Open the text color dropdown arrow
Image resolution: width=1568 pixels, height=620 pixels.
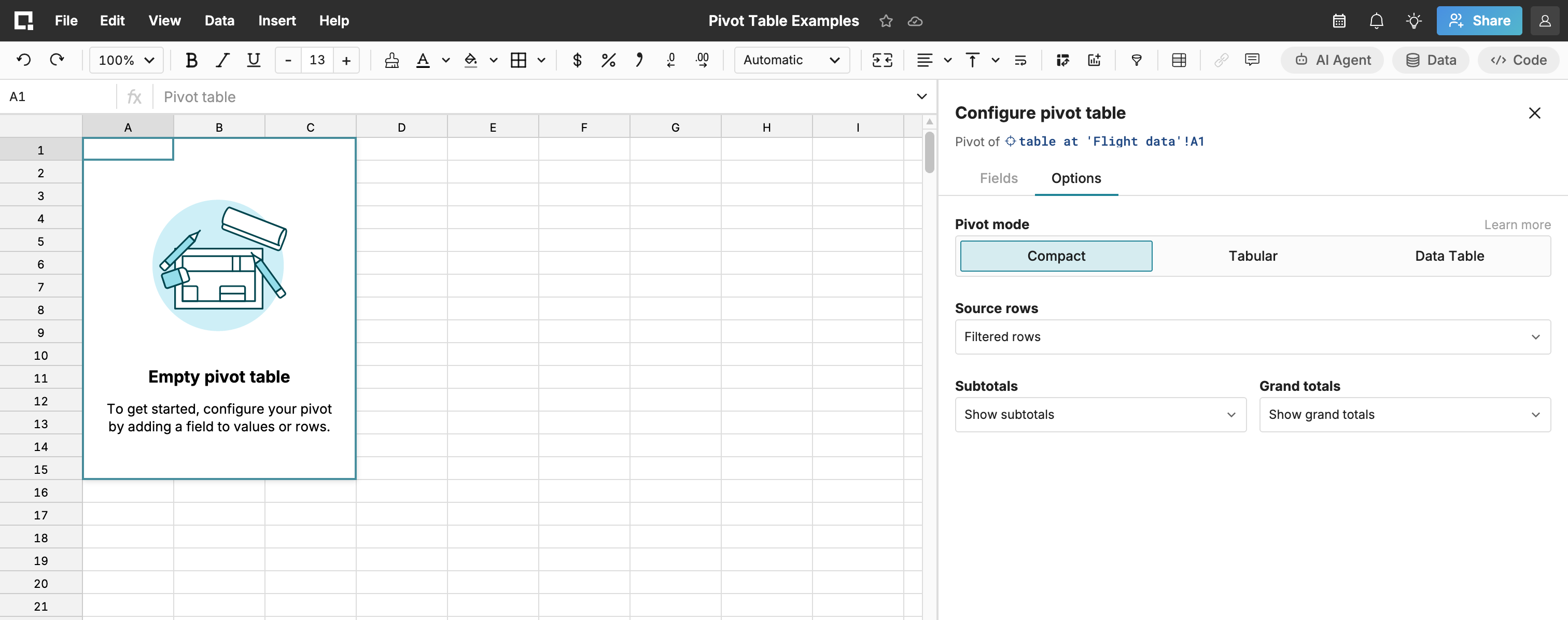[445, 60]
